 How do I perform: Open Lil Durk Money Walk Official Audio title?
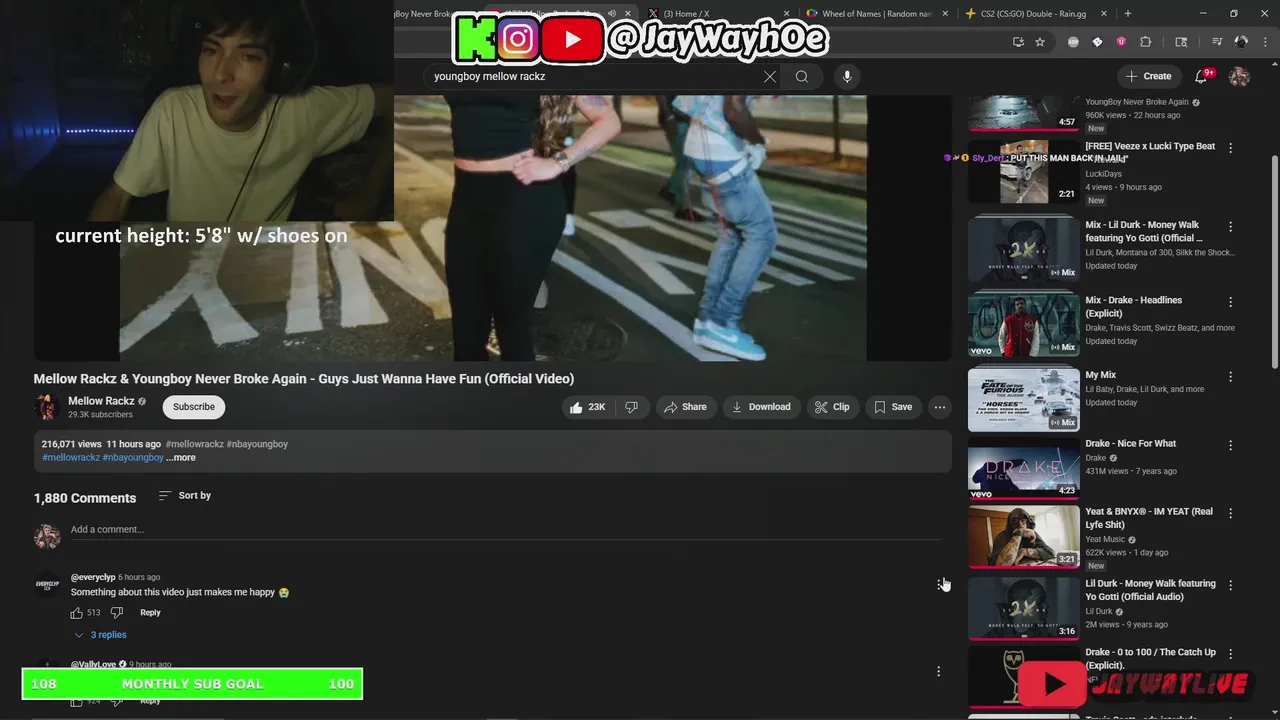coord(1150,590)
